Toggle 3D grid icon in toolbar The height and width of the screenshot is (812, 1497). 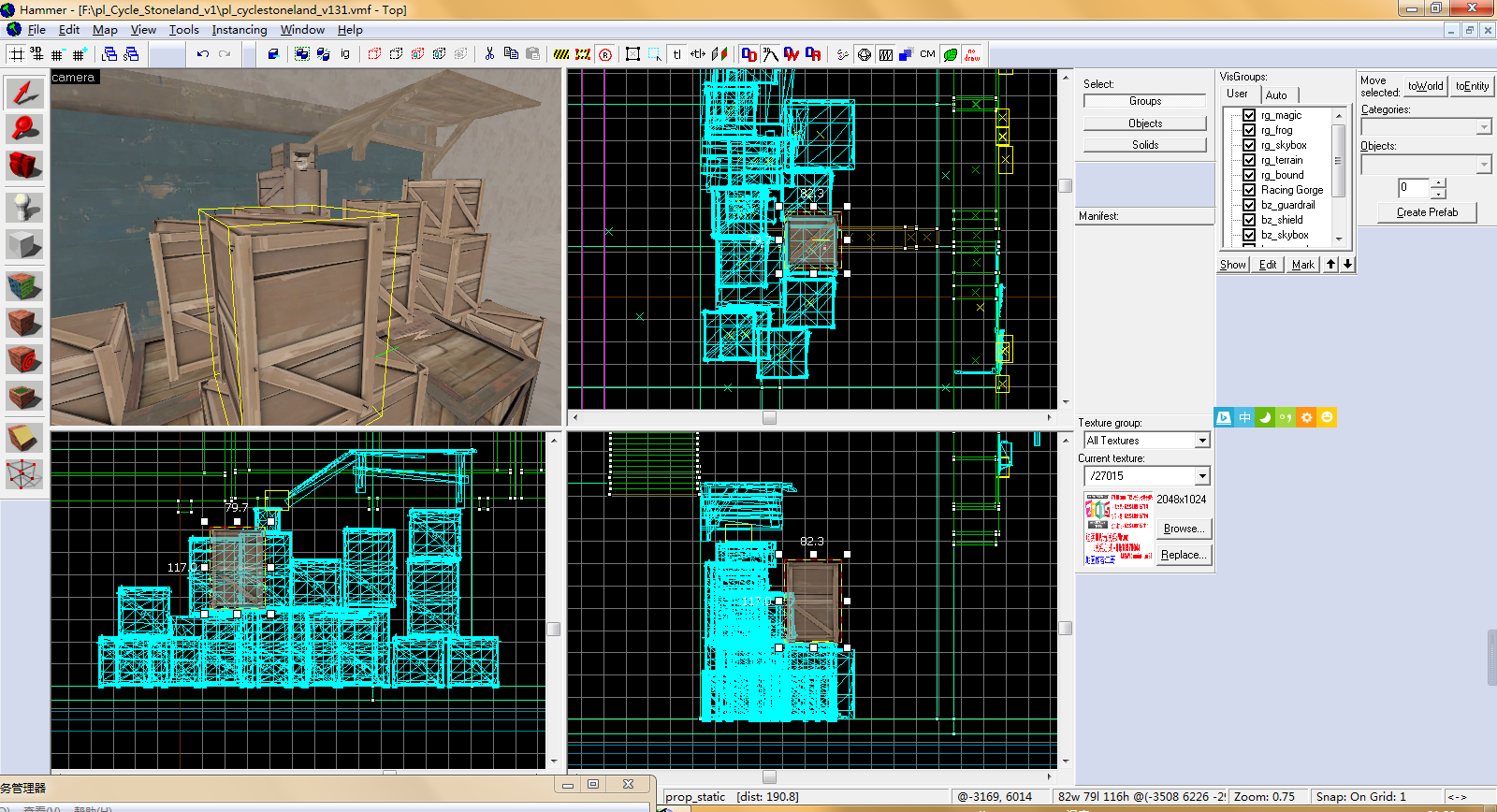click(37, 54)
